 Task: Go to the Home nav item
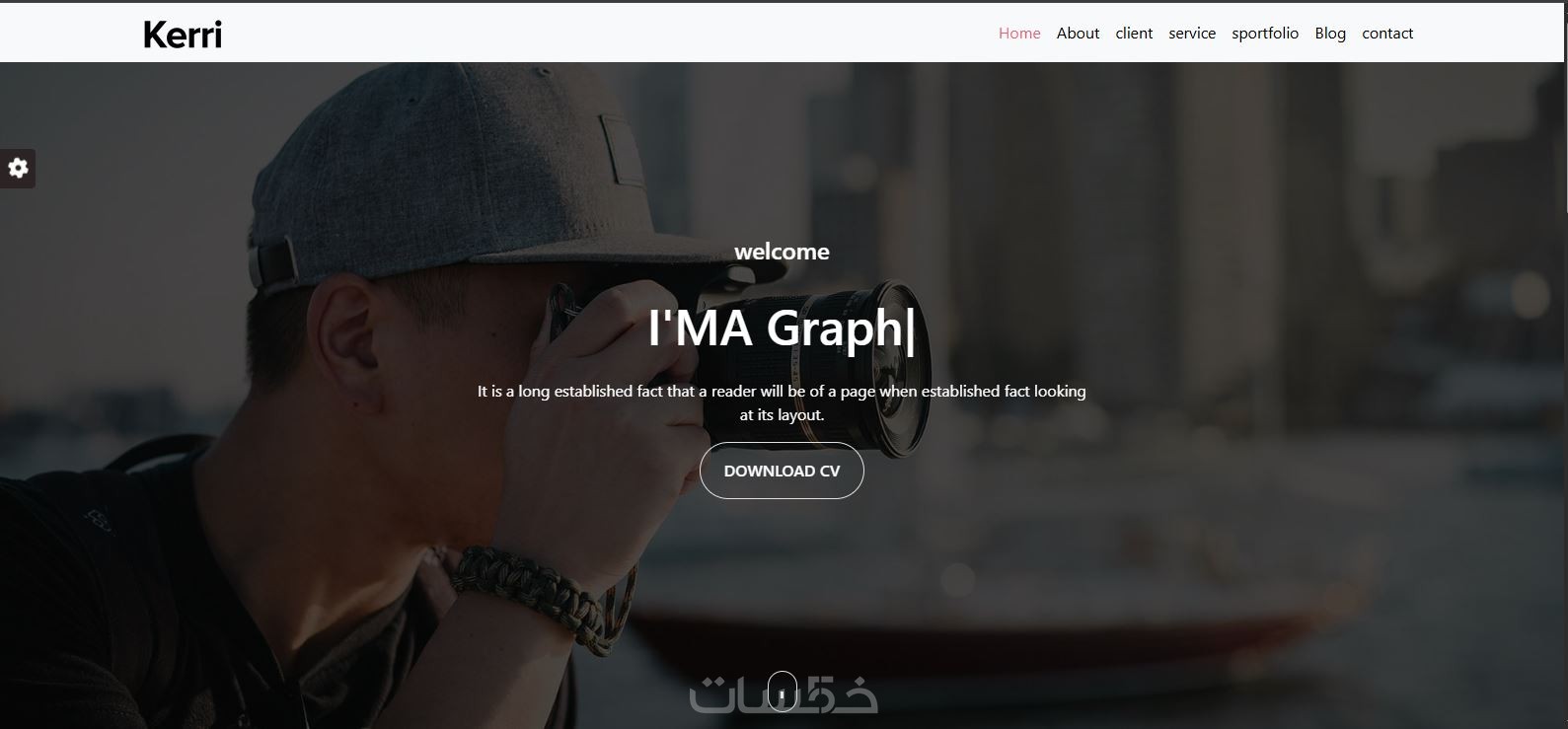point(1019,34)
